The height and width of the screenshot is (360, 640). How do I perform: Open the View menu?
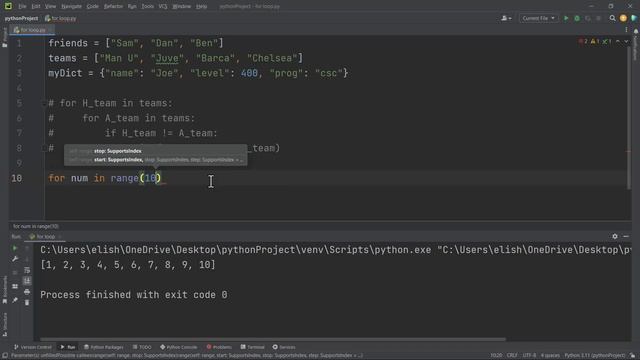50,6
